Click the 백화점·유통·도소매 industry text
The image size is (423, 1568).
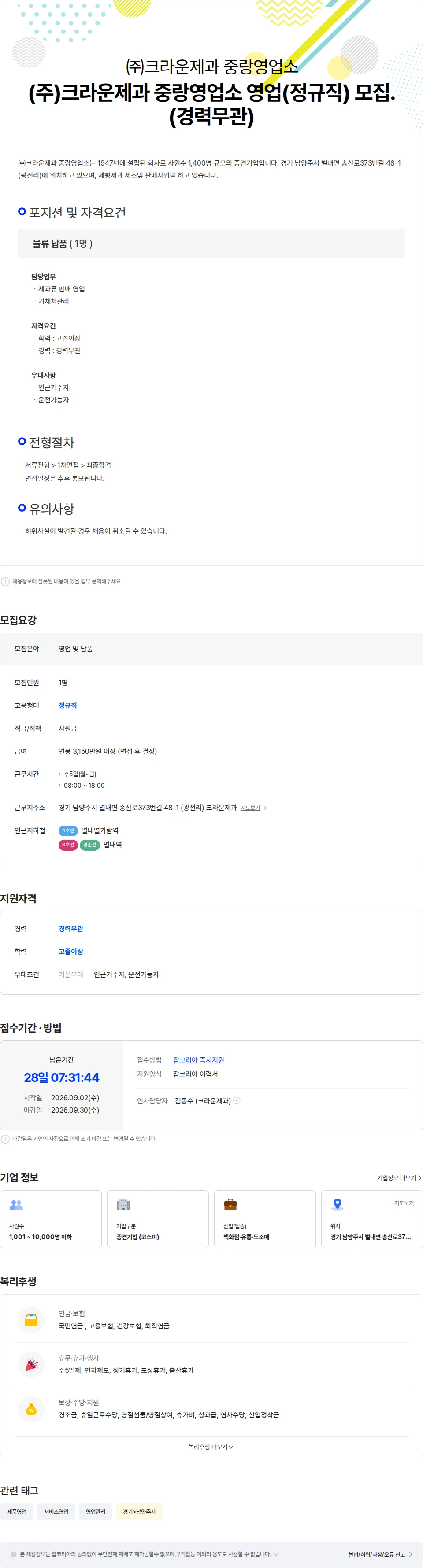(x=246, y=1236)
